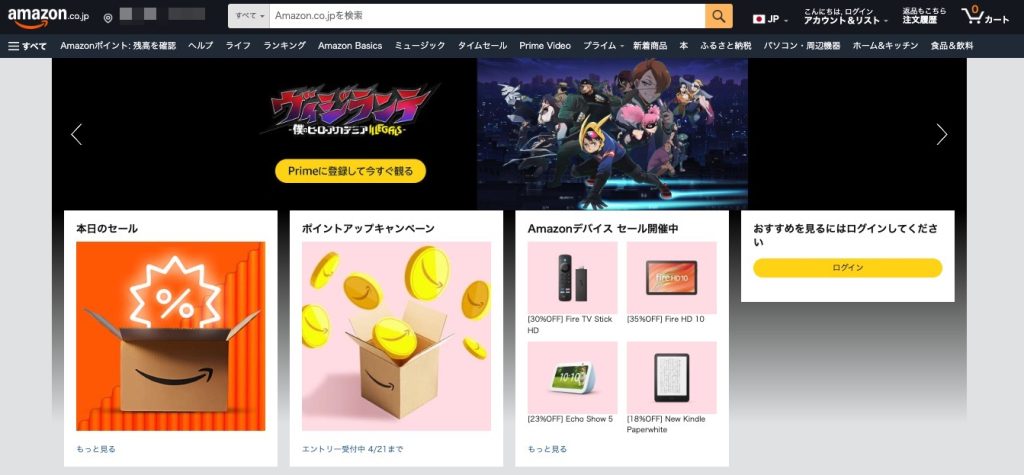Screen dimensions: 1024x475
Task: Select Prime Video in the navigation bar
Action: tap(545, 46)
